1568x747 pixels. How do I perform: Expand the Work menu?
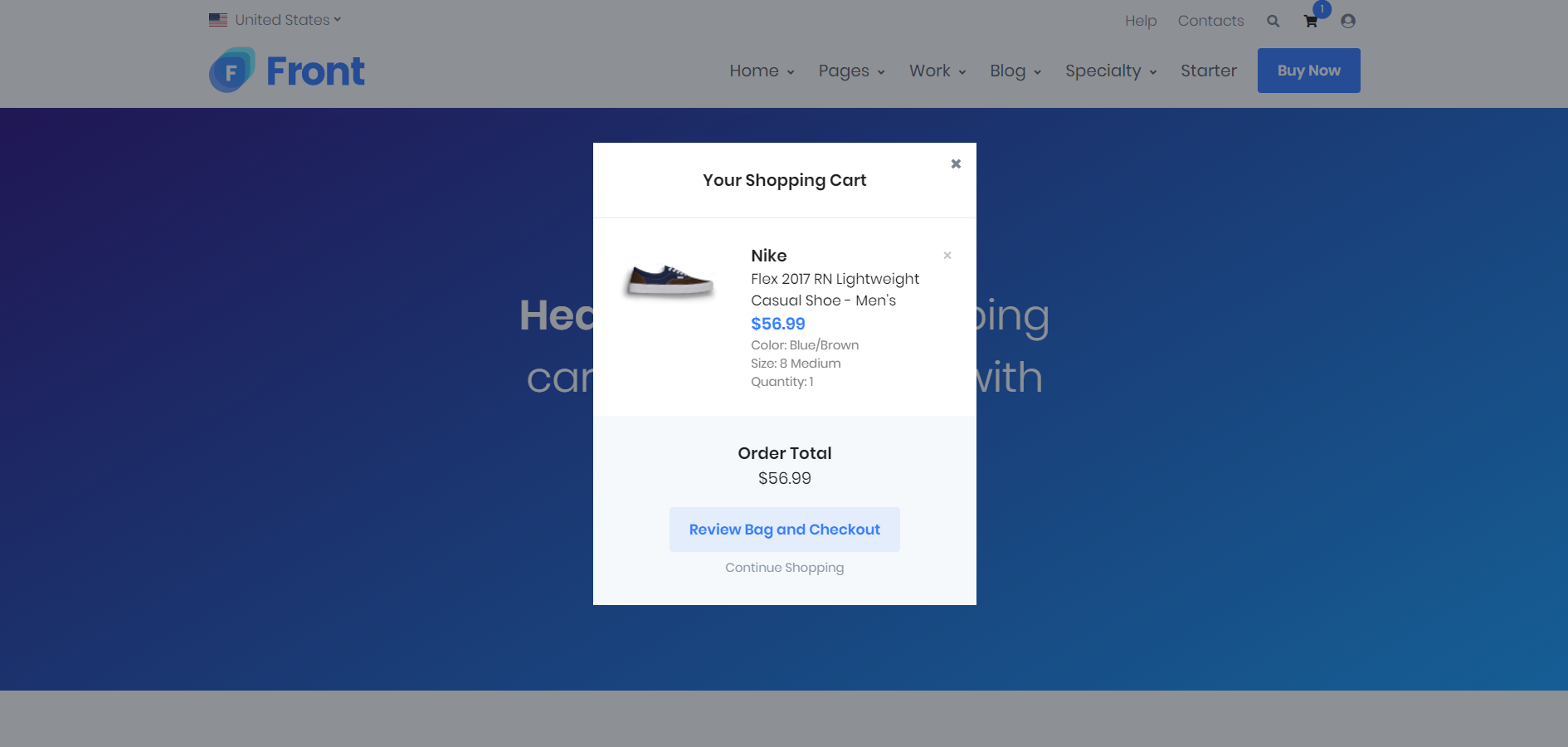[x=937, y=71]
